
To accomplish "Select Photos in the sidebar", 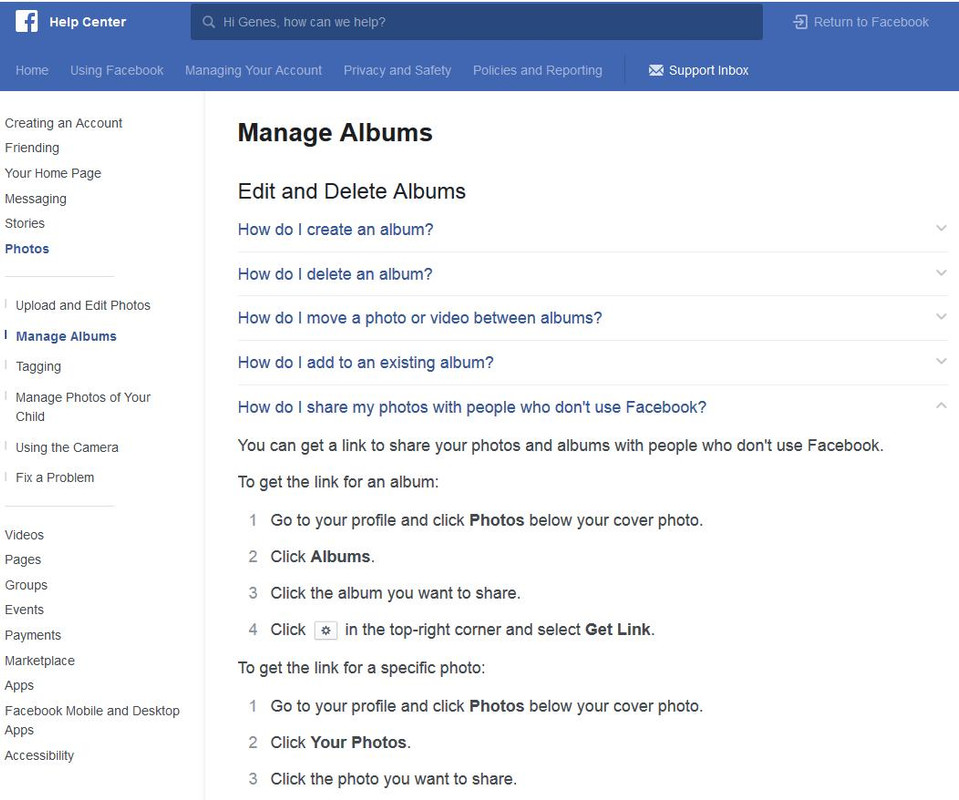I will [x=27, y=248].
